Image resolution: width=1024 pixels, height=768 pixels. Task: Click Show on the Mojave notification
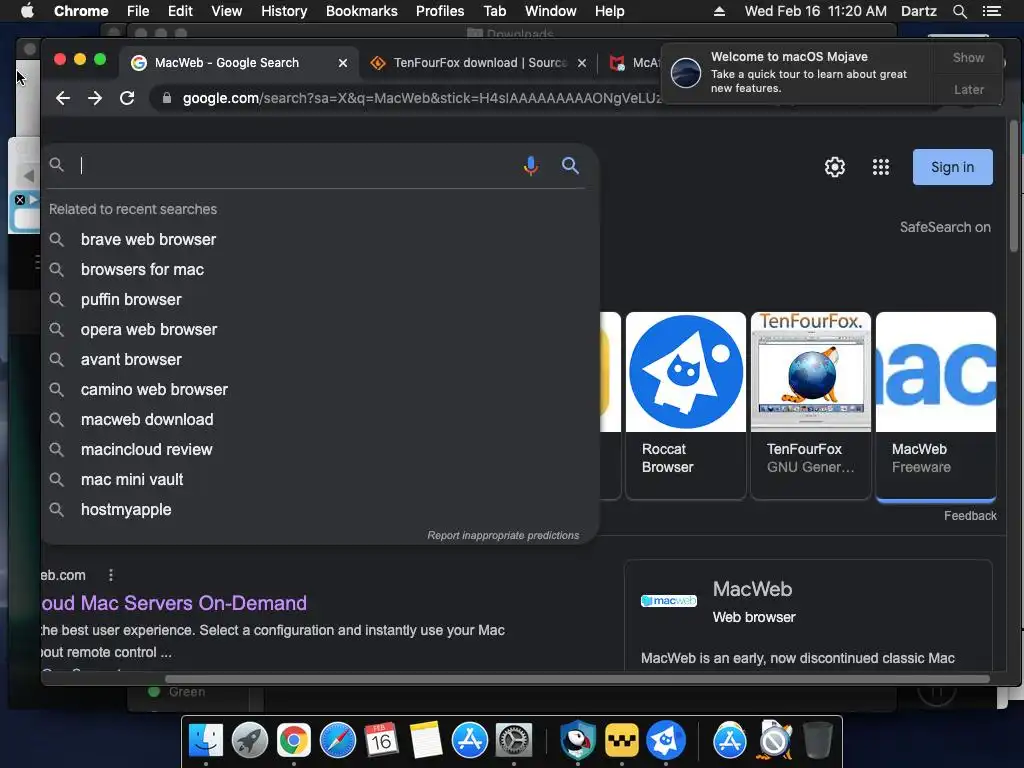tap(968, 57)
